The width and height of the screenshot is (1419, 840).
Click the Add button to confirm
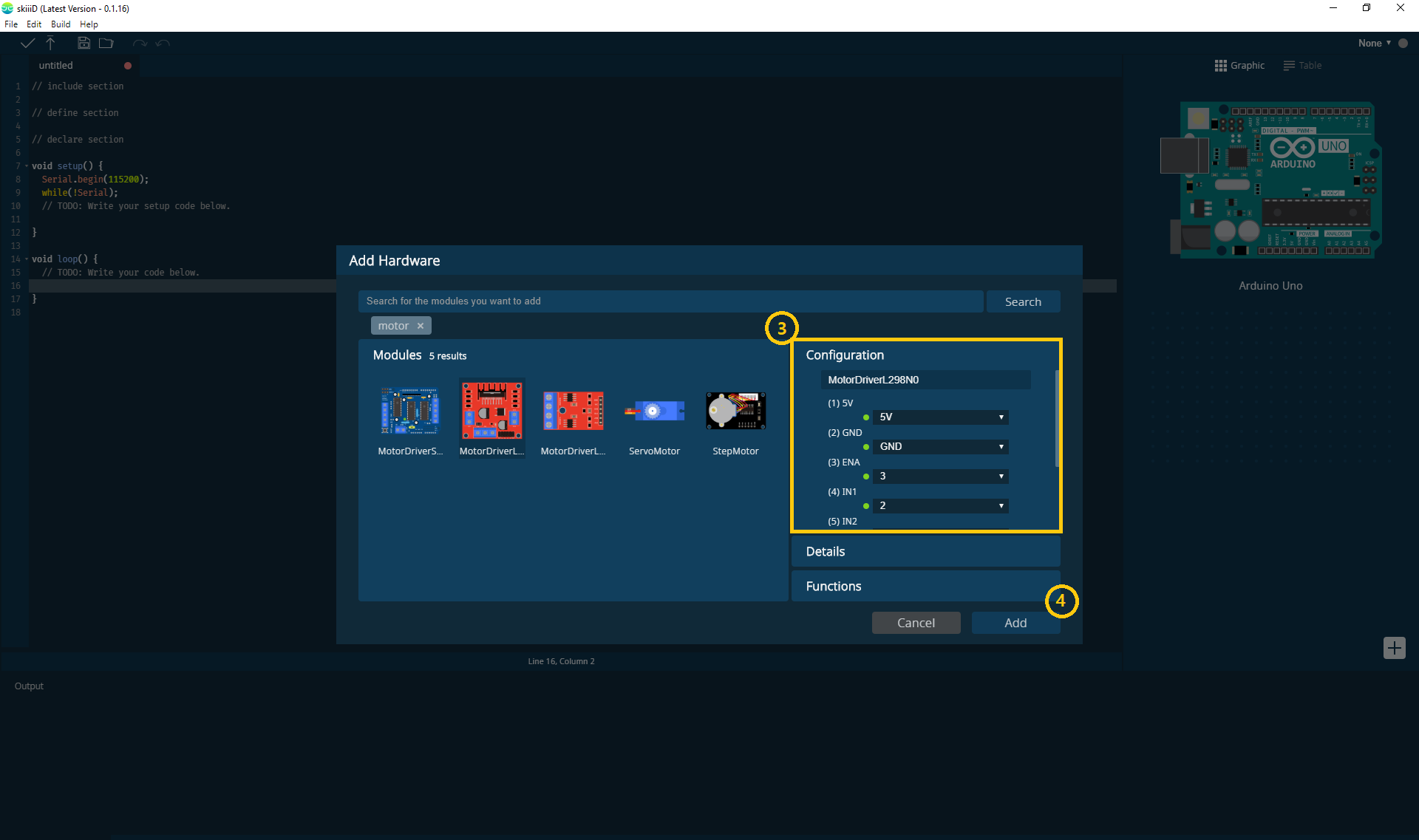(x=1015, y=622)
